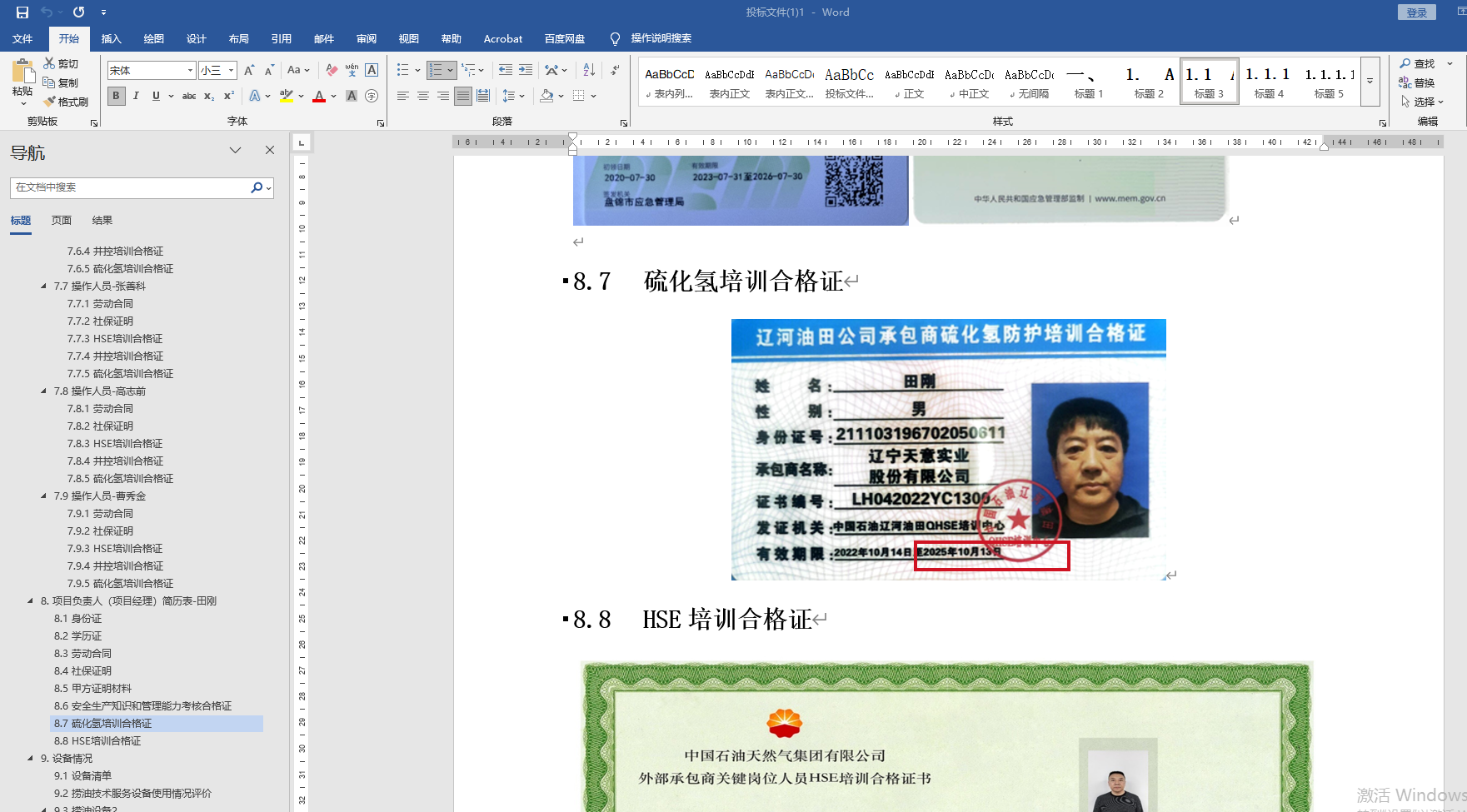Image resolution: width=1467 pixels, height=812 pixels.
Task: Align the text to the left
Action: click(403, 96)
